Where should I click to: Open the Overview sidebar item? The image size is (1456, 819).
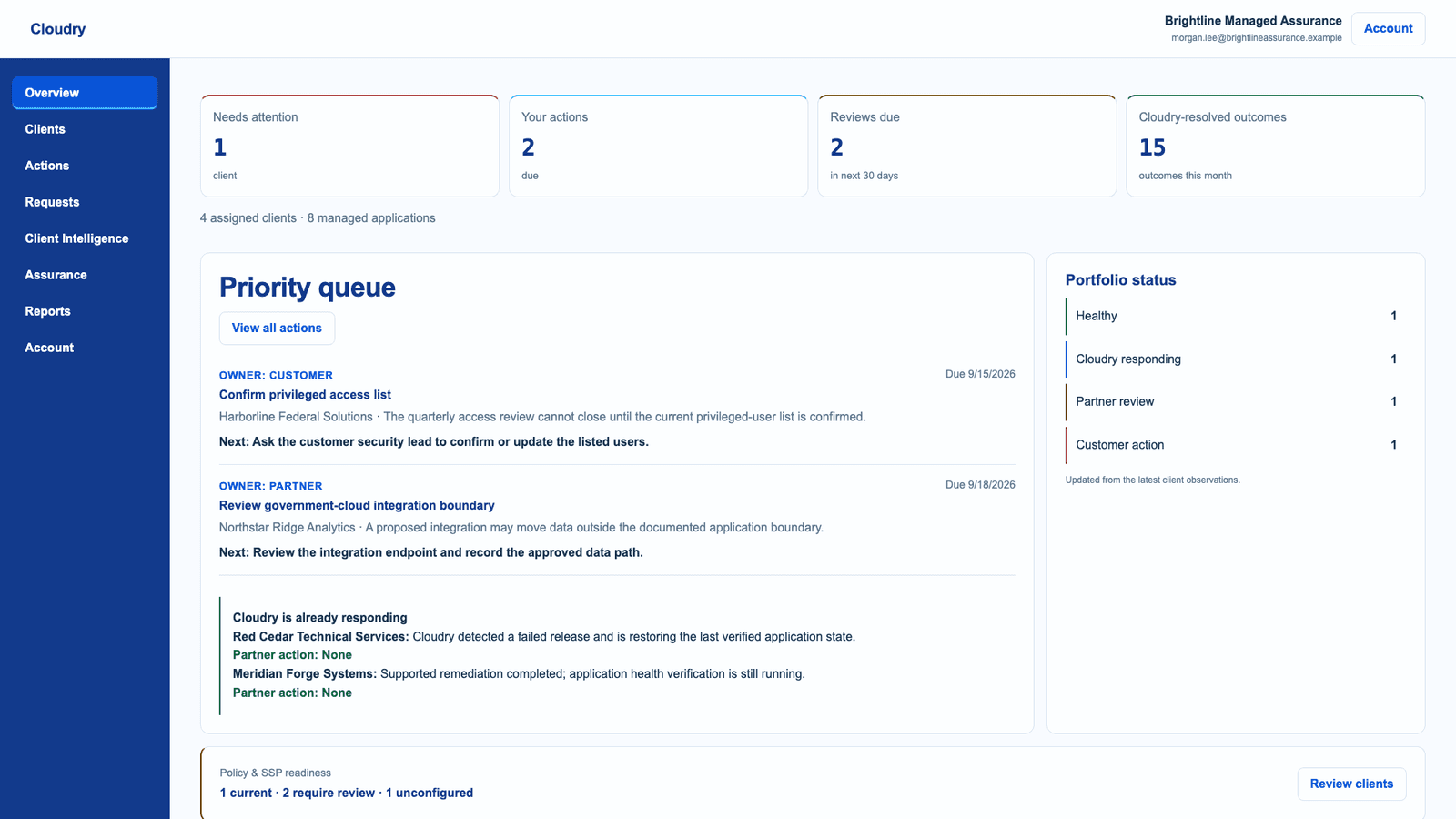click(85, 93)
